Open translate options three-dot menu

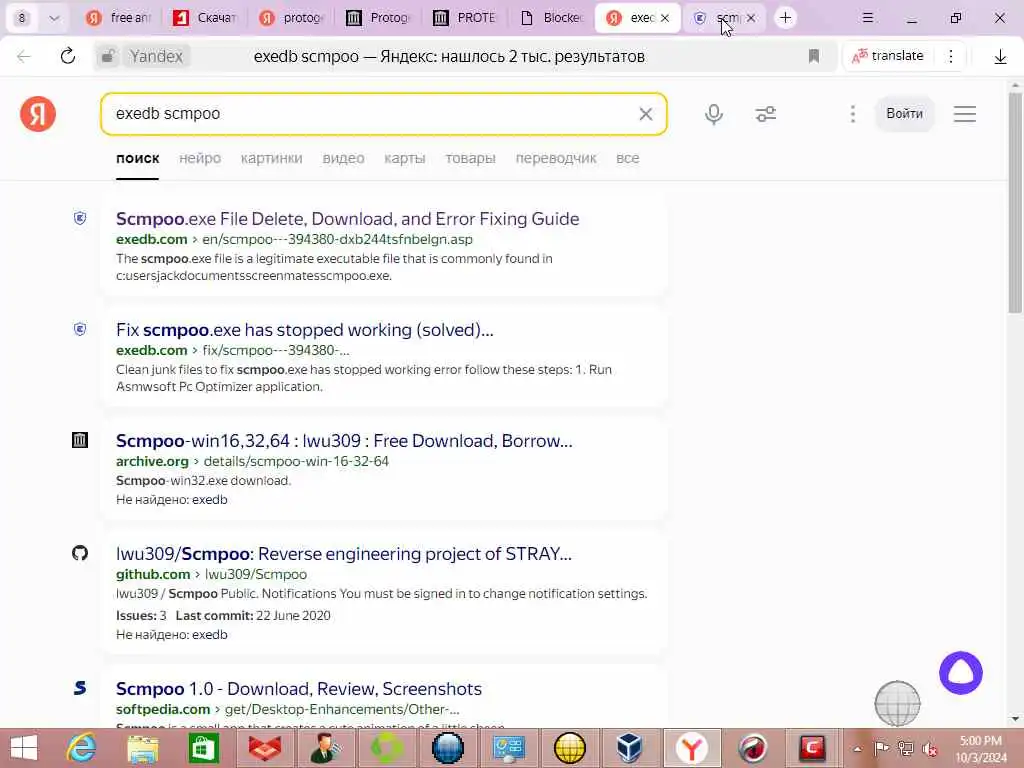[x=951, y=56]
